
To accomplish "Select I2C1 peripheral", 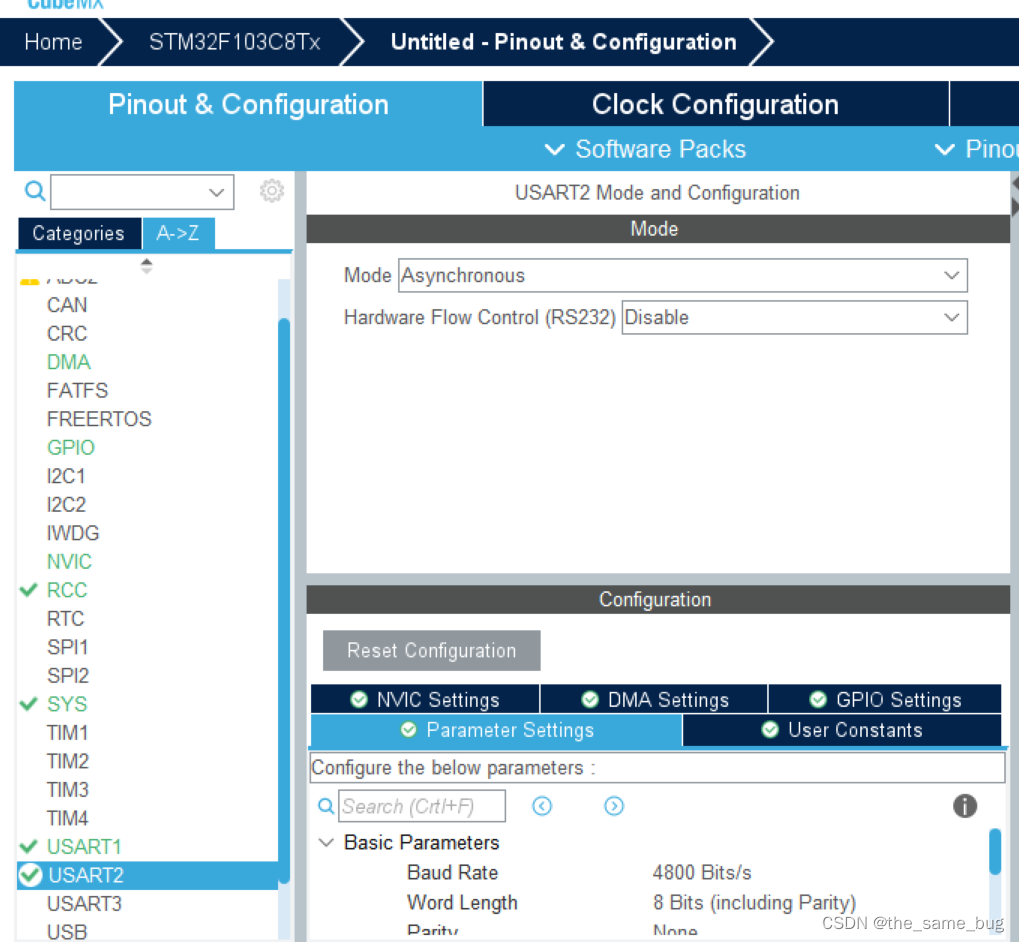I will pyautogui.click(x=66, y=476).
